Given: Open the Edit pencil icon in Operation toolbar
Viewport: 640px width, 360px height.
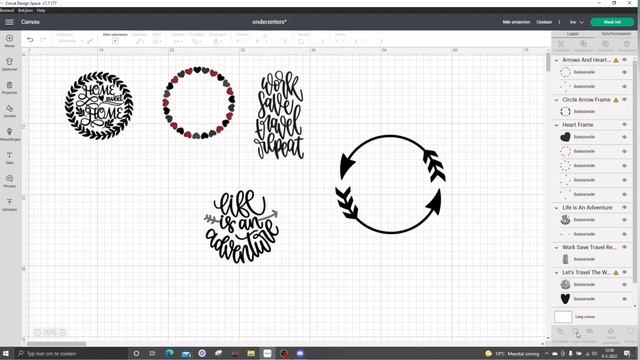Looking at the screenshot, I should click(x=90, y=41).
